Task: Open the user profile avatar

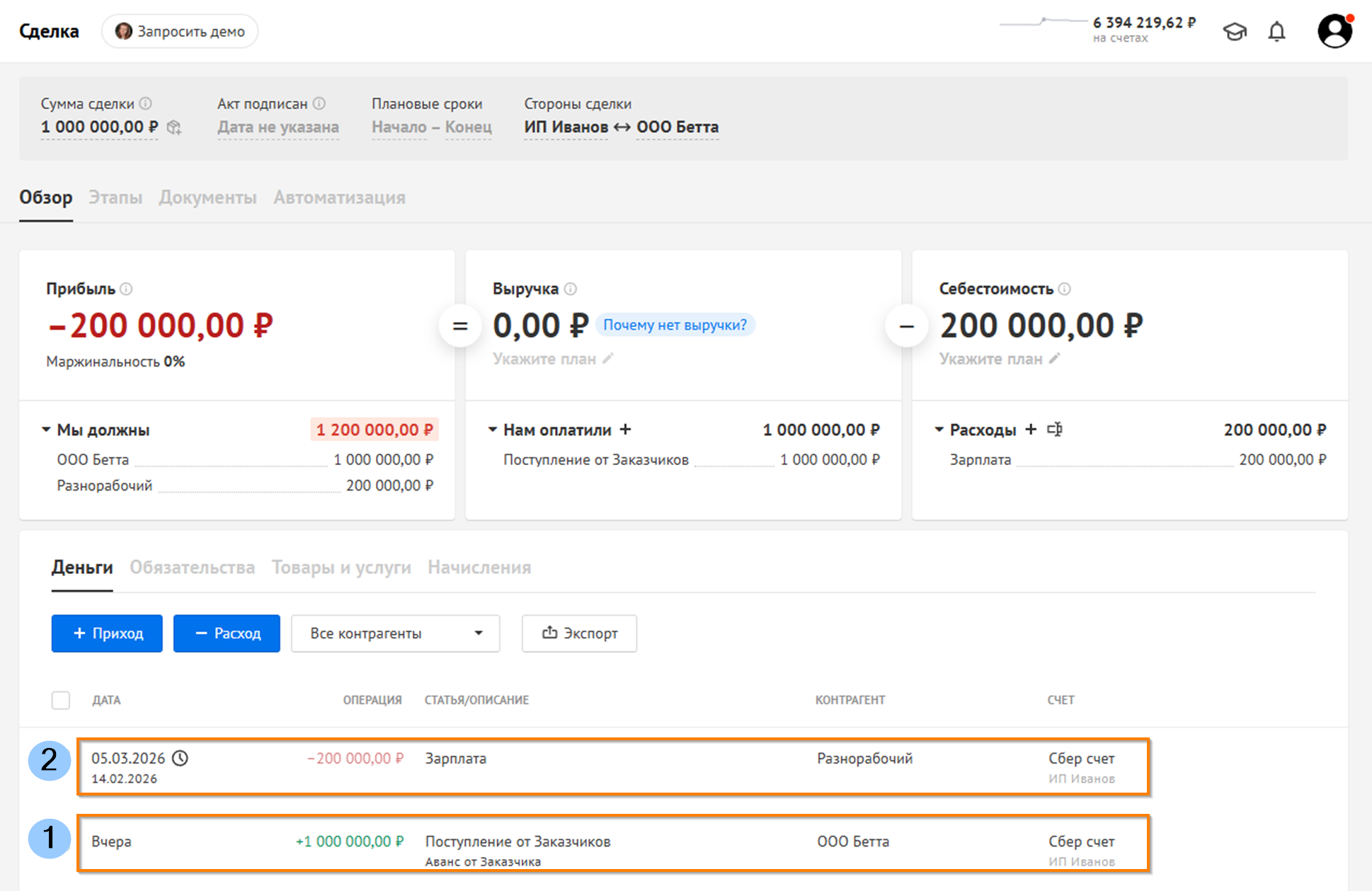Action: point(1334,31)
